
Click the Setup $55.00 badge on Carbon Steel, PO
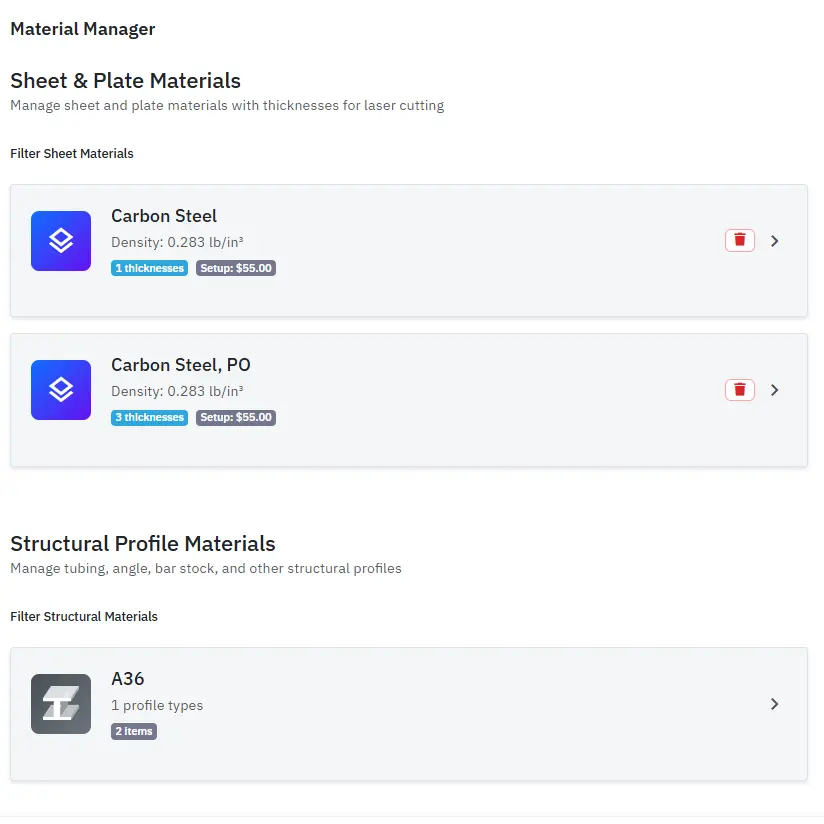click(236, 417)
